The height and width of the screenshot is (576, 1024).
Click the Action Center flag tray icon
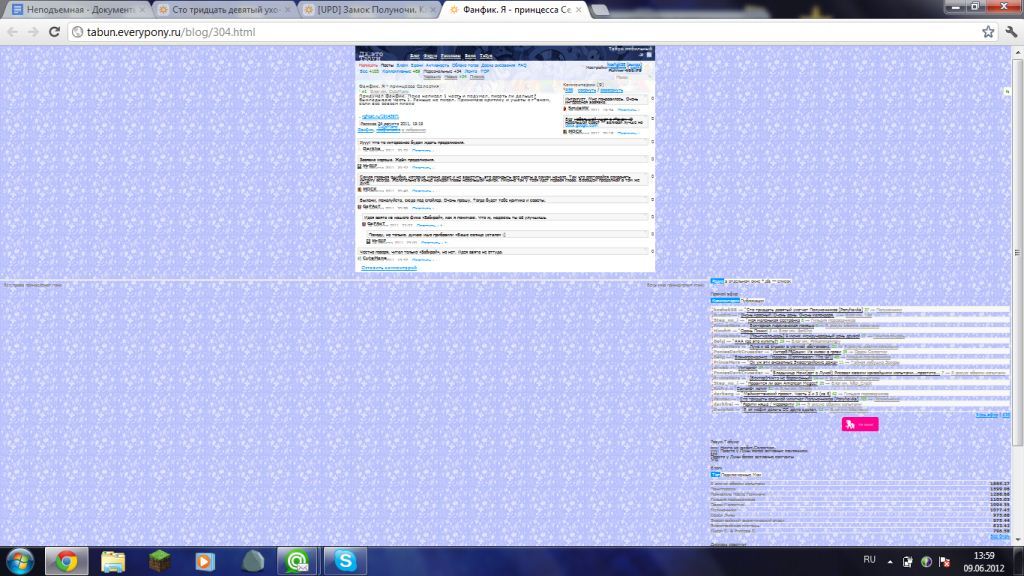(944, 562)
